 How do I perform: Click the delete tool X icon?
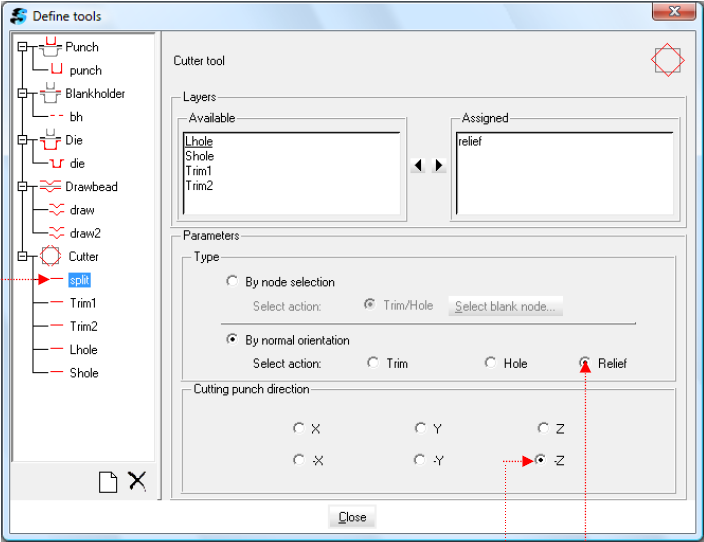pos(137,481)
